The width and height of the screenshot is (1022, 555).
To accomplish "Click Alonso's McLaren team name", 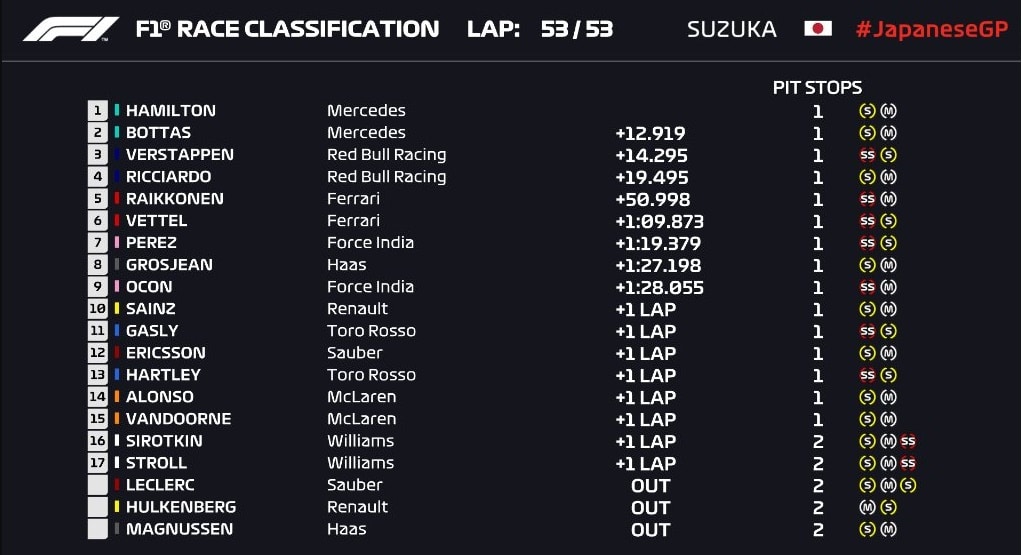I will (361, 397).
